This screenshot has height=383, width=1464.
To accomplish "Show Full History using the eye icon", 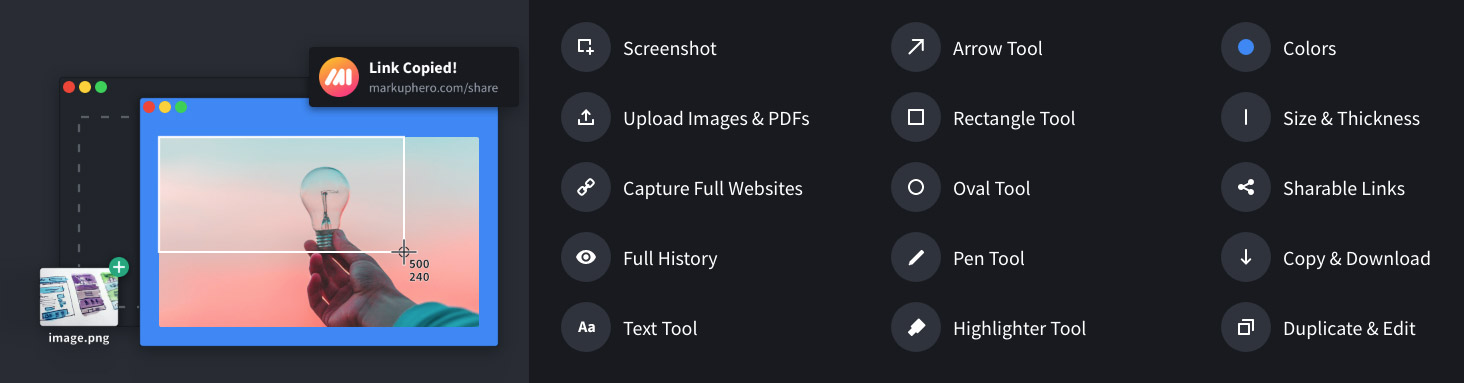I will [x=586, y=258].
